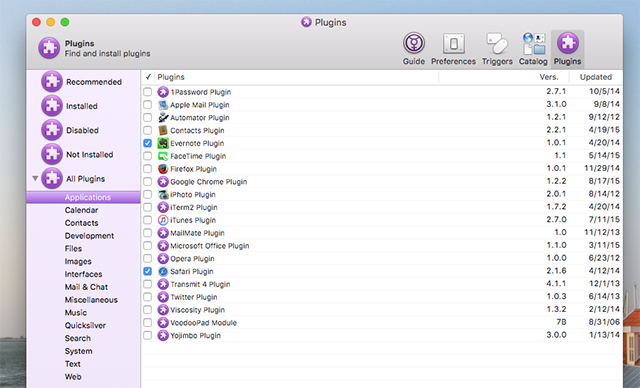Screen dimensions: 640x388
Task: Sort by the Updated column header
Action: click(596, 77)
